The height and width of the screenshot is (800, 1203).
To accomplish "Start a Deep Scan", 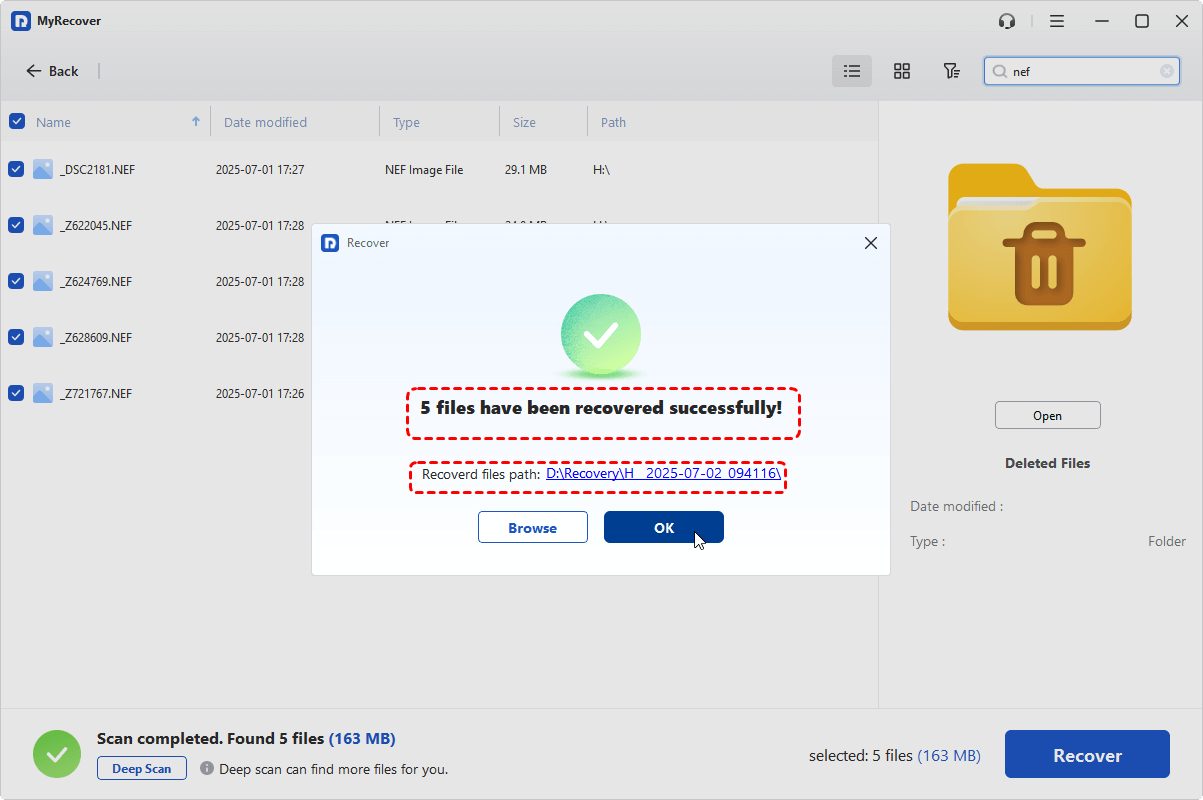I will [x=142, y=769].
